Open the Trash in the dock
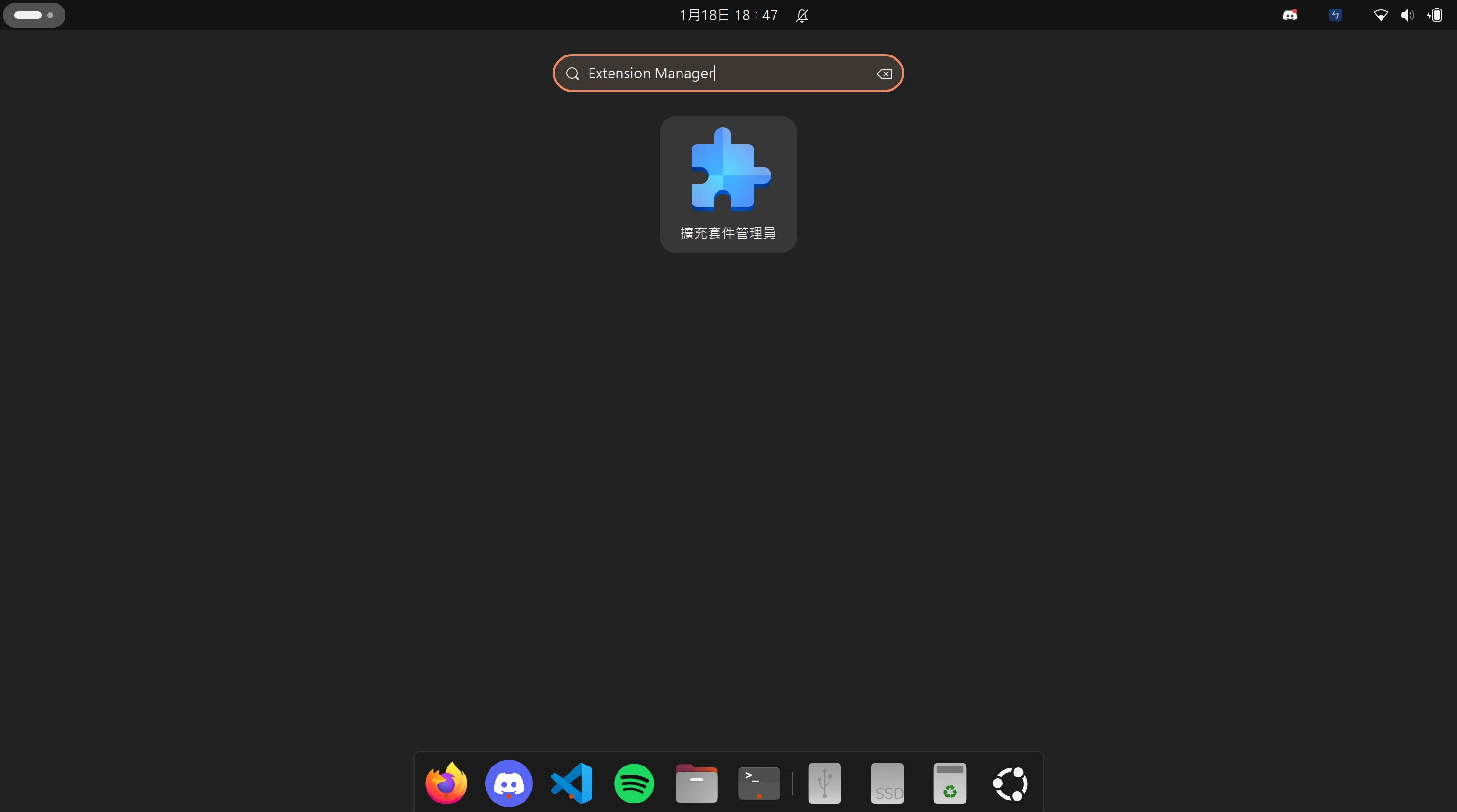 pyautogui.click(x=949, y=783)
